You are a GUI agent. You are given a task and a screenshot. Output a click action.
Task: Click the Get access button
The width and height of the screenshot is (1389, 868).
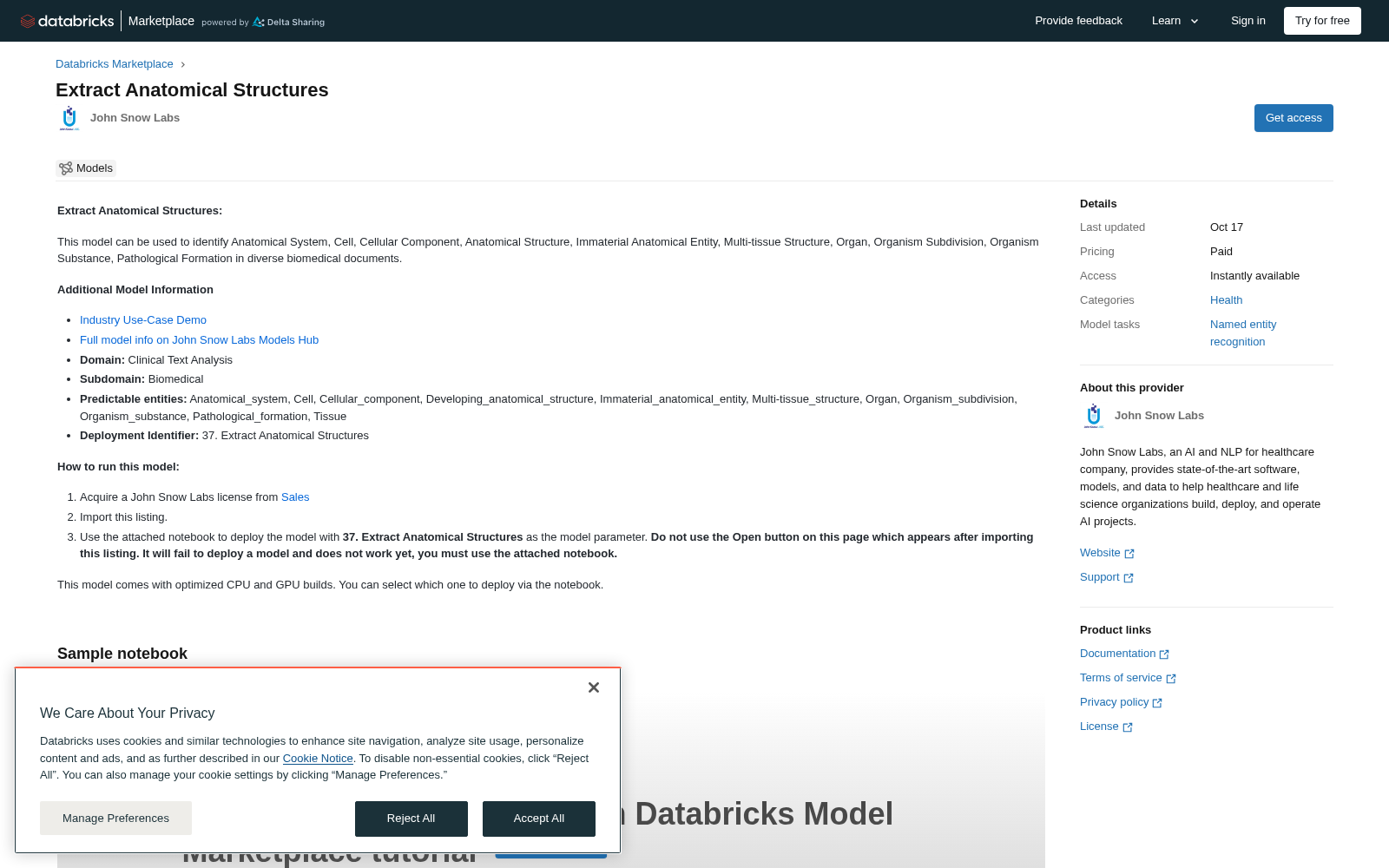pyautogui.click(x=1294, y=118)
